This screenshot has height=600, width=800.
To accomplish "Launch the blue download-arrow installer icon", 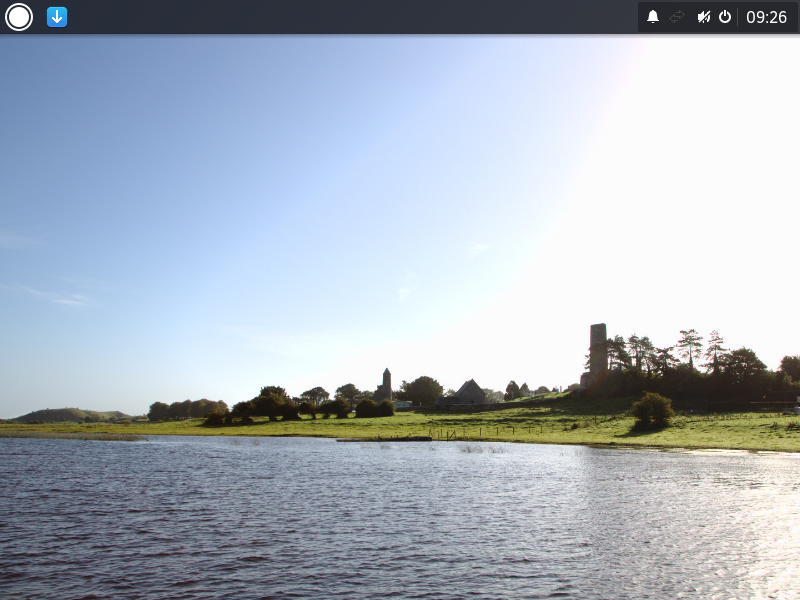I will 57,17.
